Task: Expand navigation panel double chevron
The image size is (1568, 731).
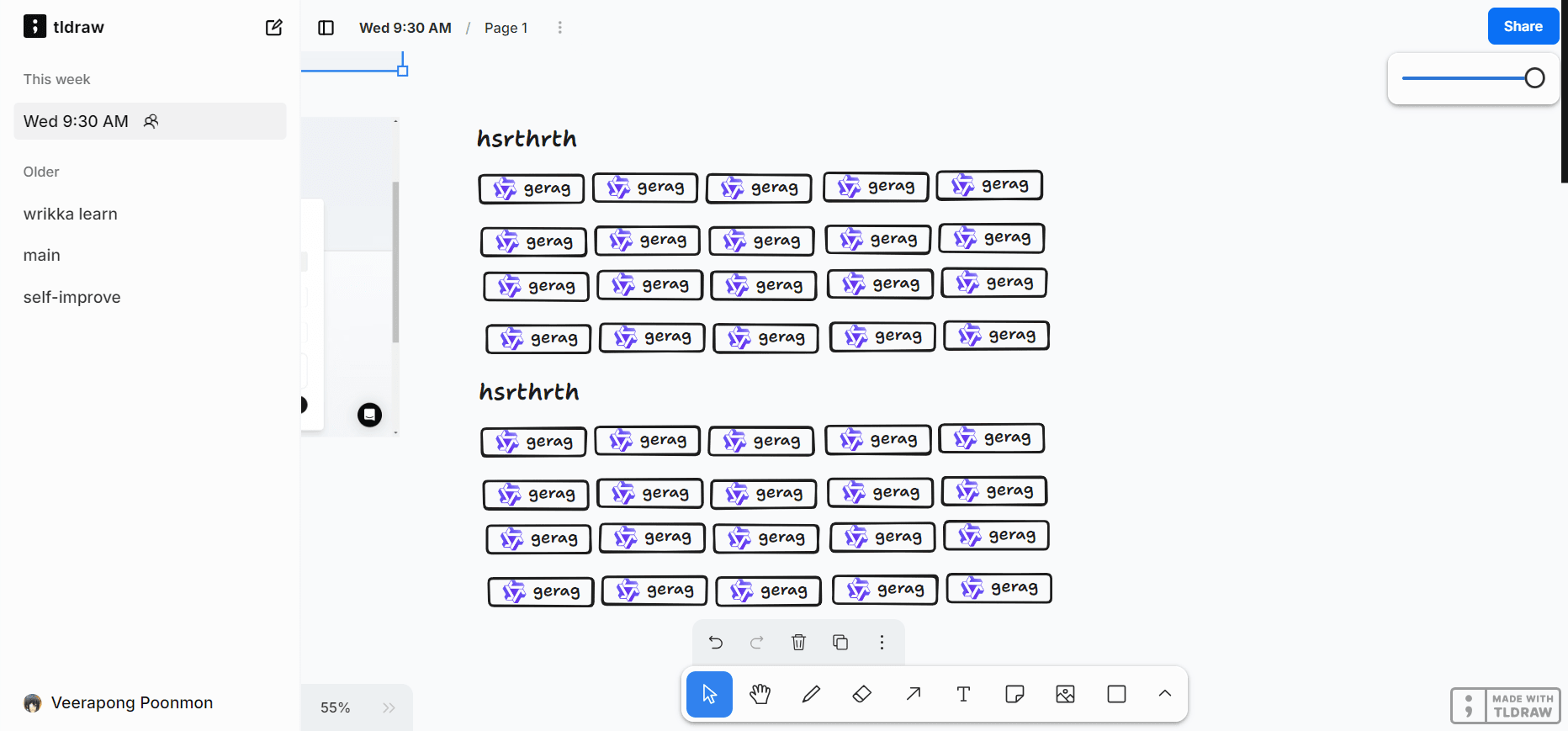Action: click(389, 707)
